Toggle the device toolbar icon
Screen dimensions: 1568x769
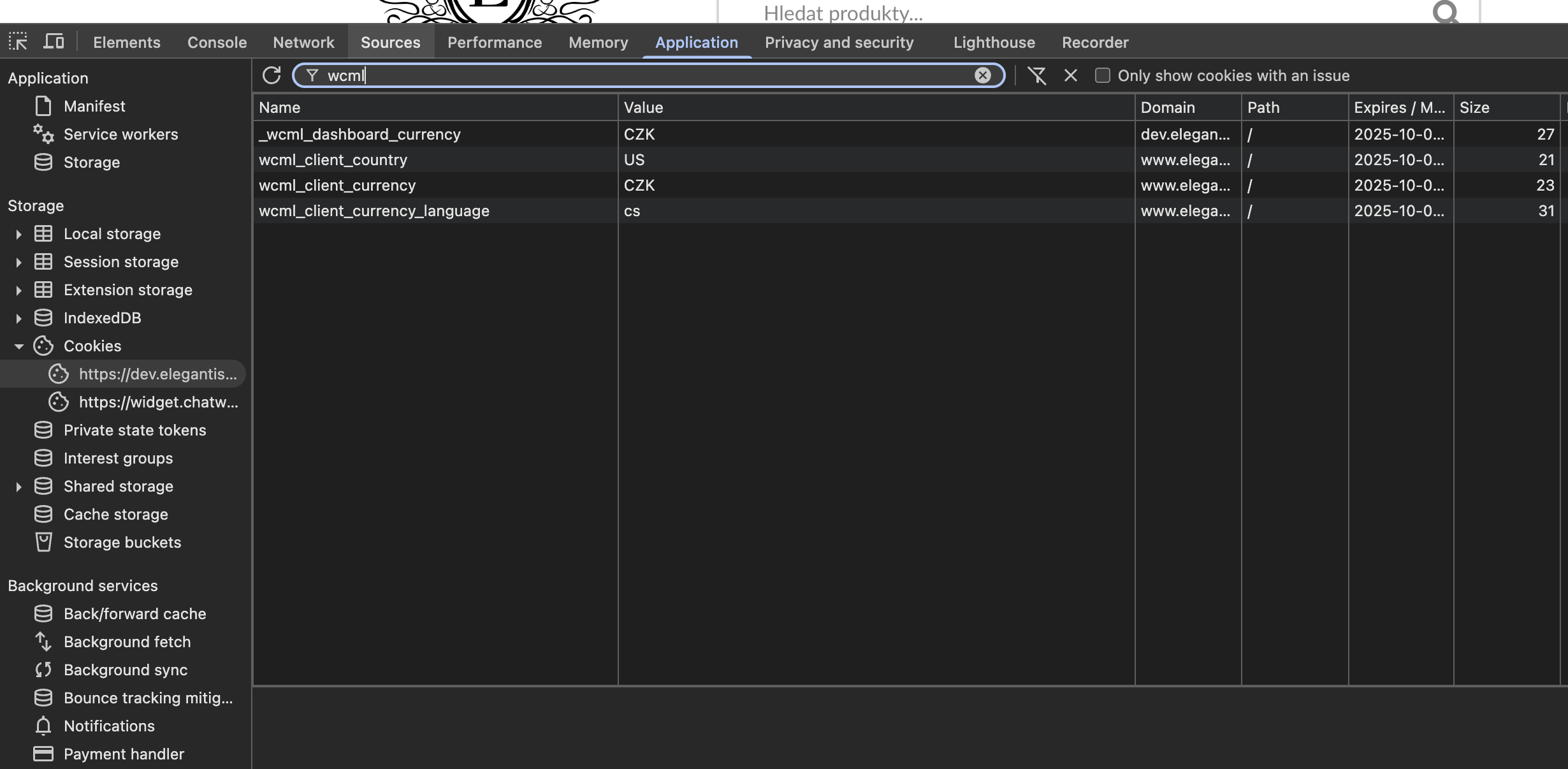[x=54, y=41]
